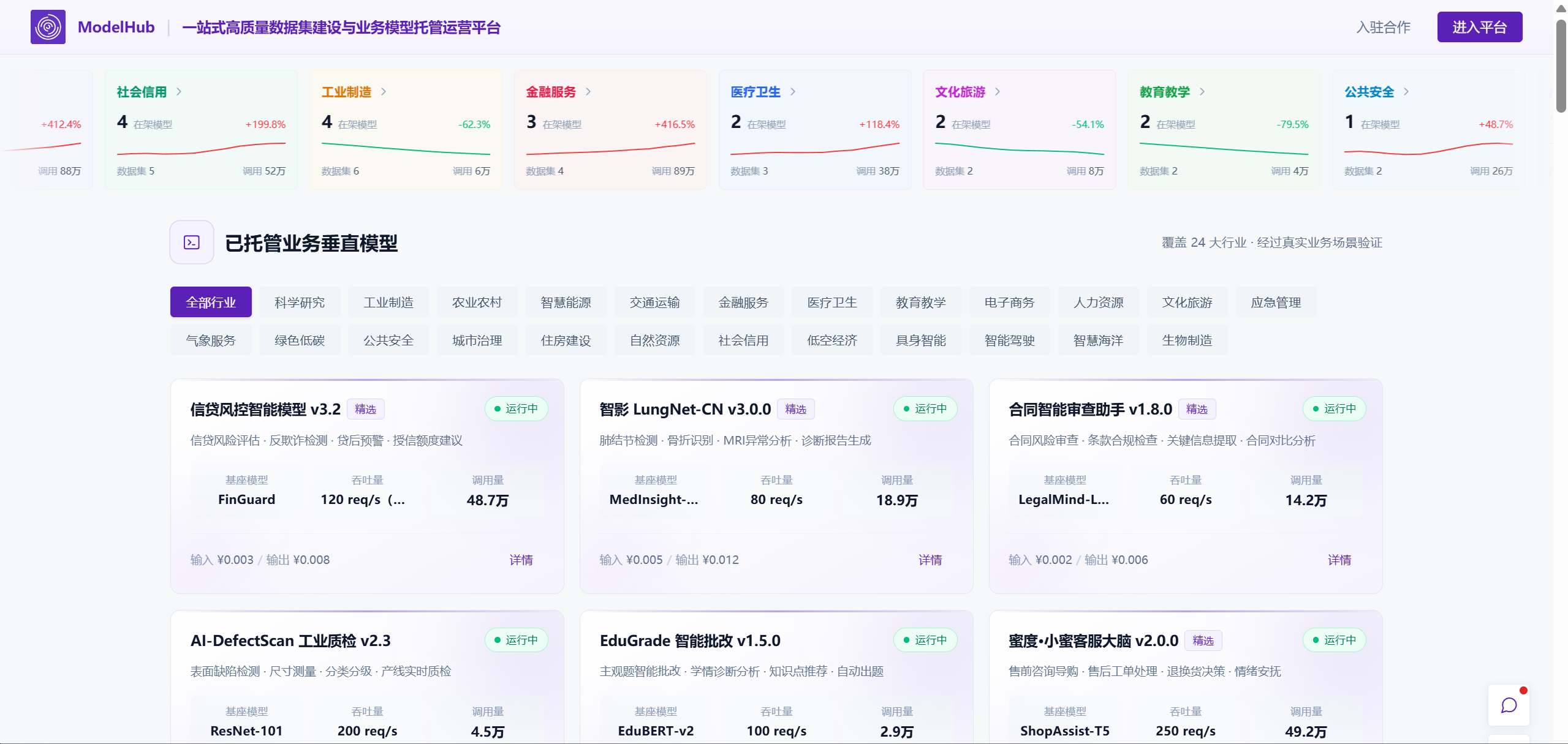Select the 公共安全 filter tab
The width and height of the screenshot is (1568, 744).
click(x=388, y=340)
